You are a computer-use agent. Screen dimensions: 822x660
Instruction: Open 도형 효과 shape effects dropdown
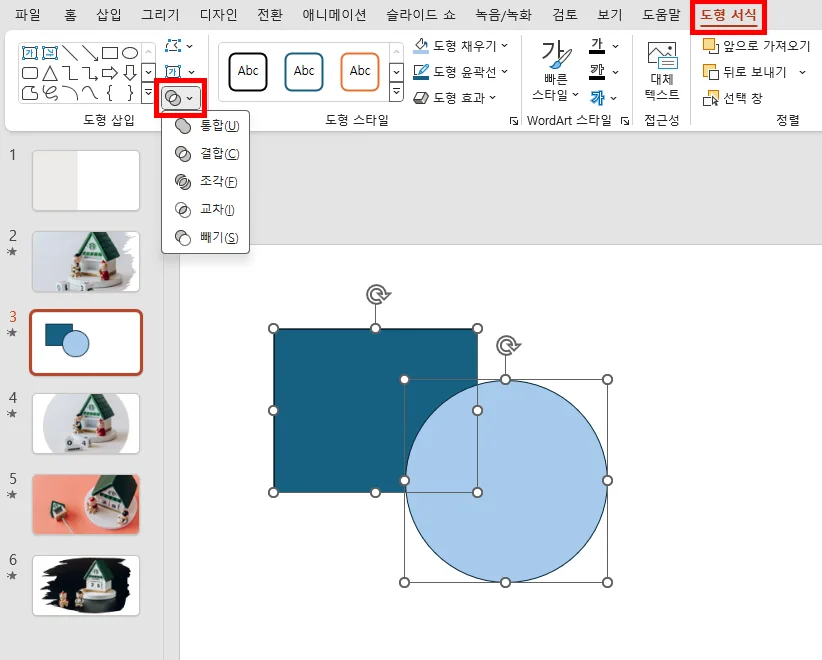click(x=455, y=98)
